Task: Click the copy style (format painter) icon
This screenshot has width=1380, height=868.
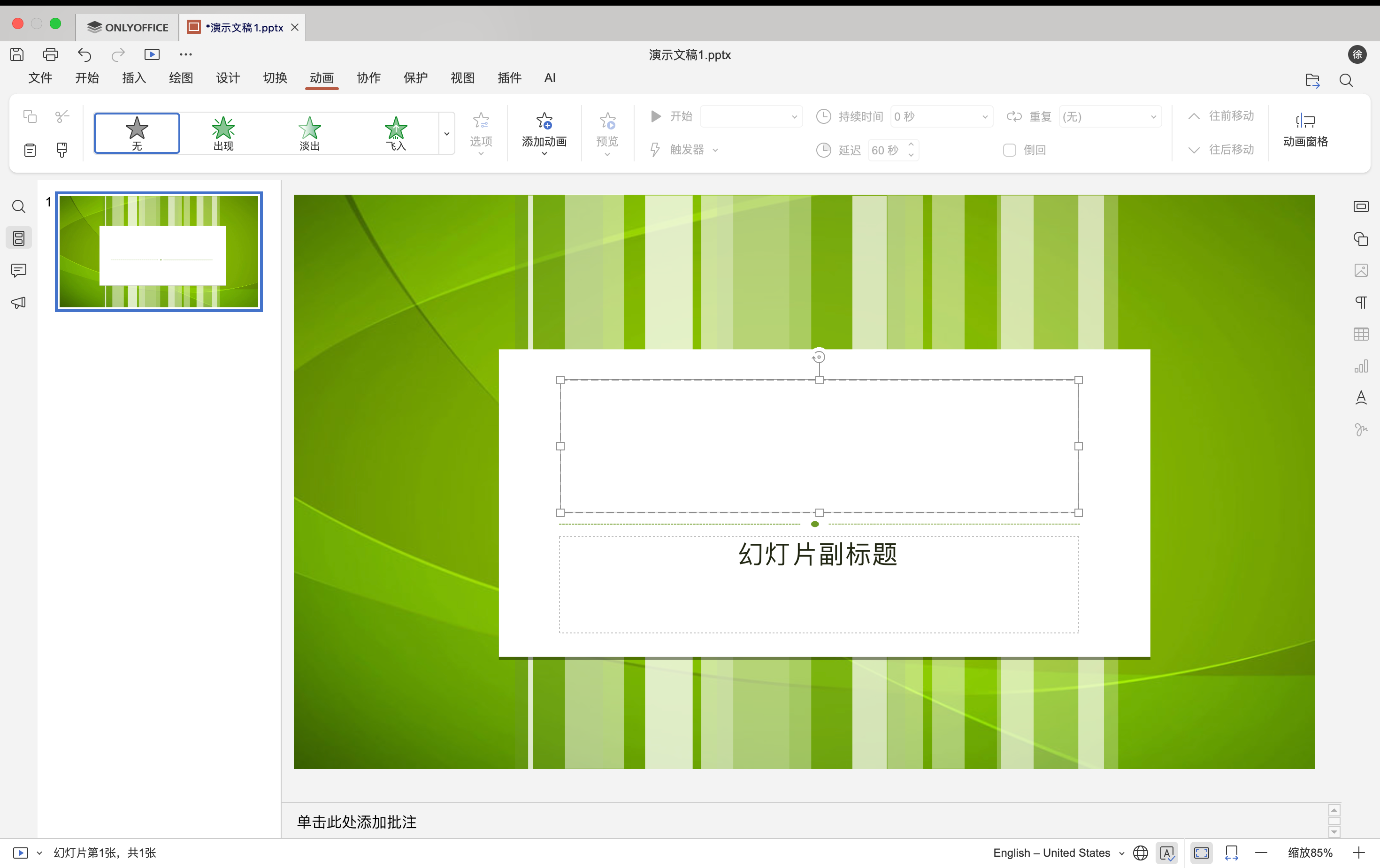Action: [62, 150]
